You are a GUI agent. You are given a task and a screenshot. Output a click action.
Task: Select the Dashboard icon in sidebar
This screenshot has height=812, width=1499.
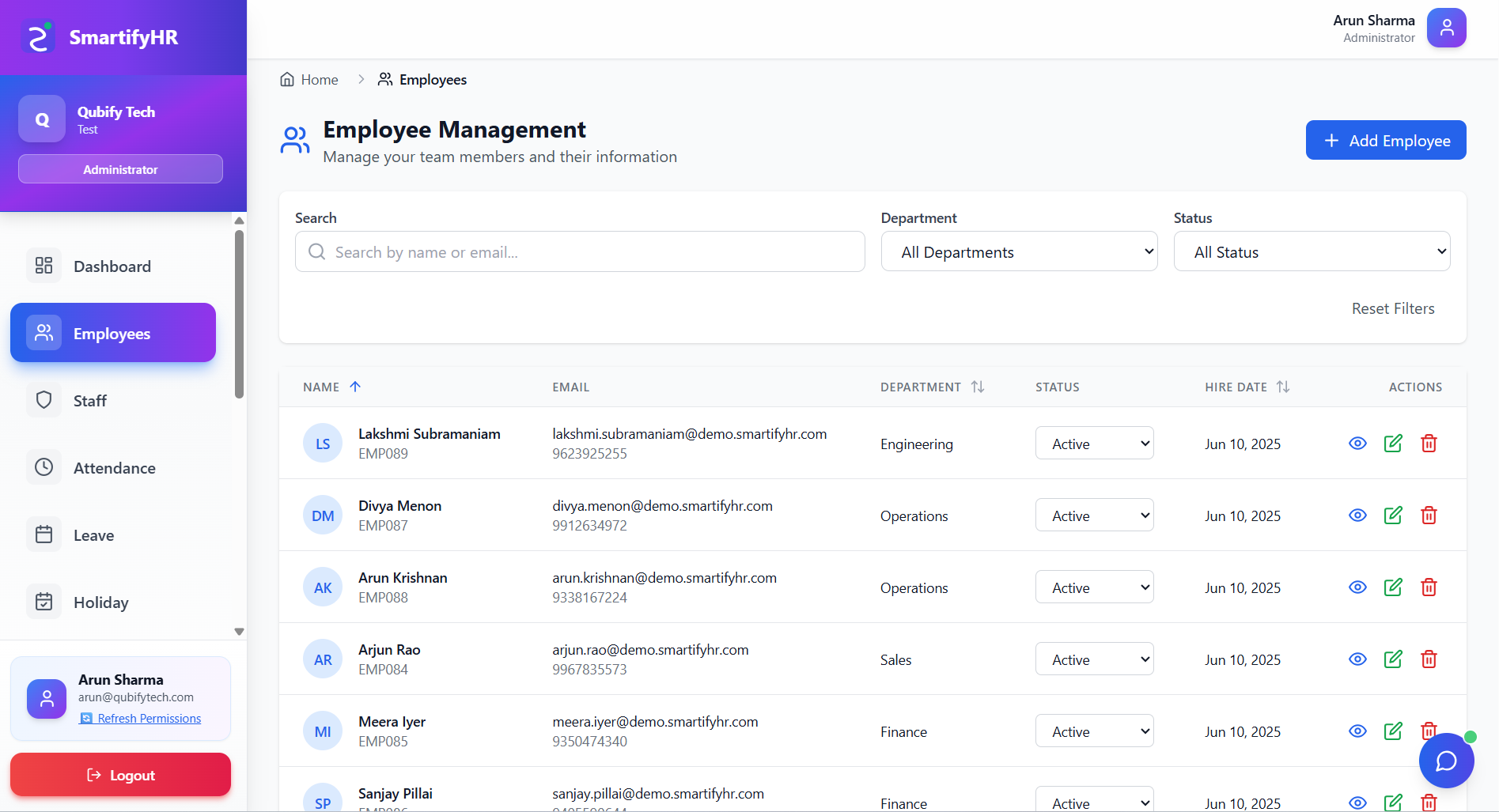point(44,266)
